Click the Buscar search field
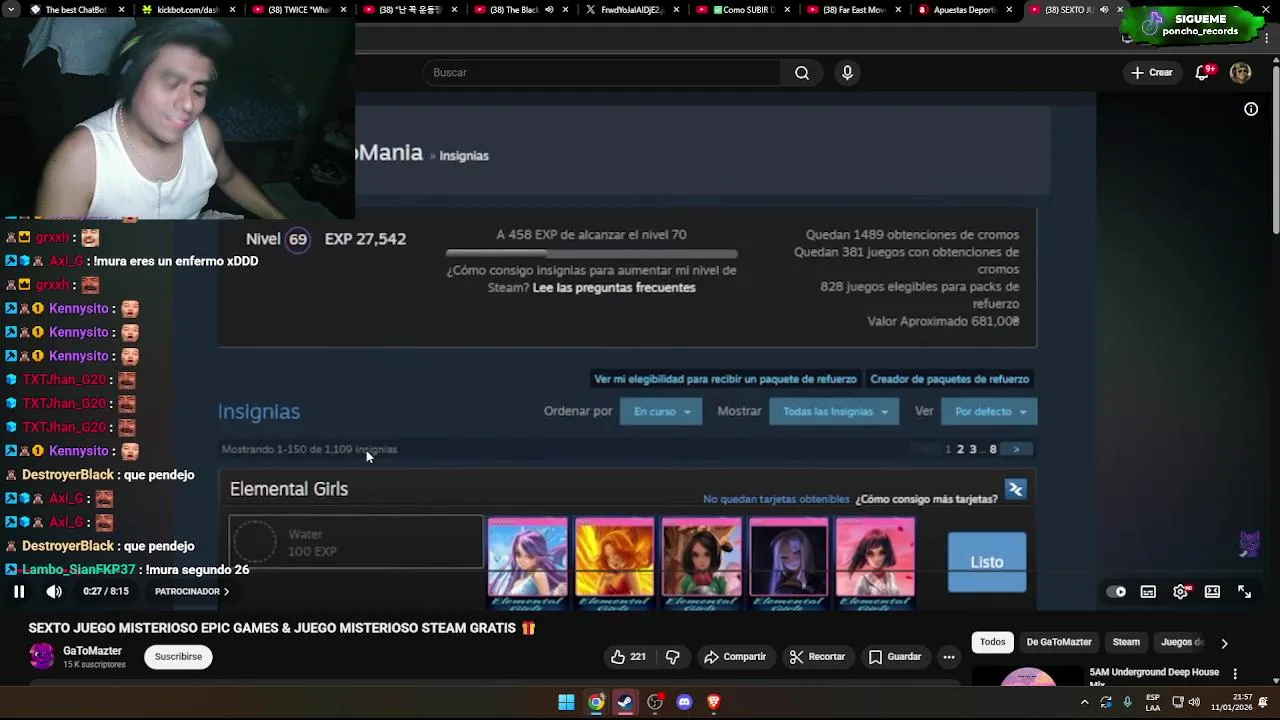This screenshot has width=1280, height=720. [x=602, y=73]
